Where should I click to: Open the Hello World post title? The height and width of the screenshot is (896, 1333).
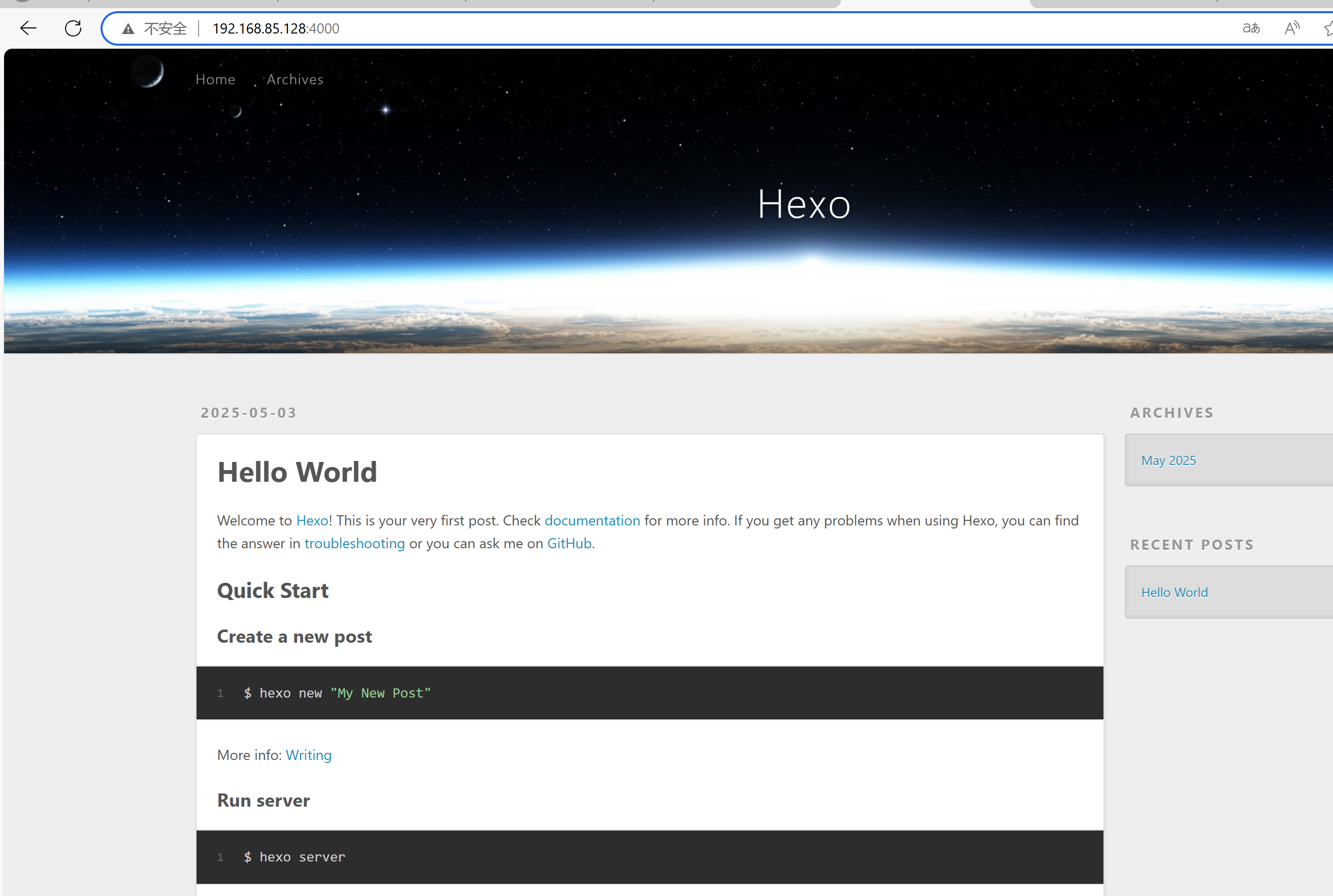[x=297, y=472]
